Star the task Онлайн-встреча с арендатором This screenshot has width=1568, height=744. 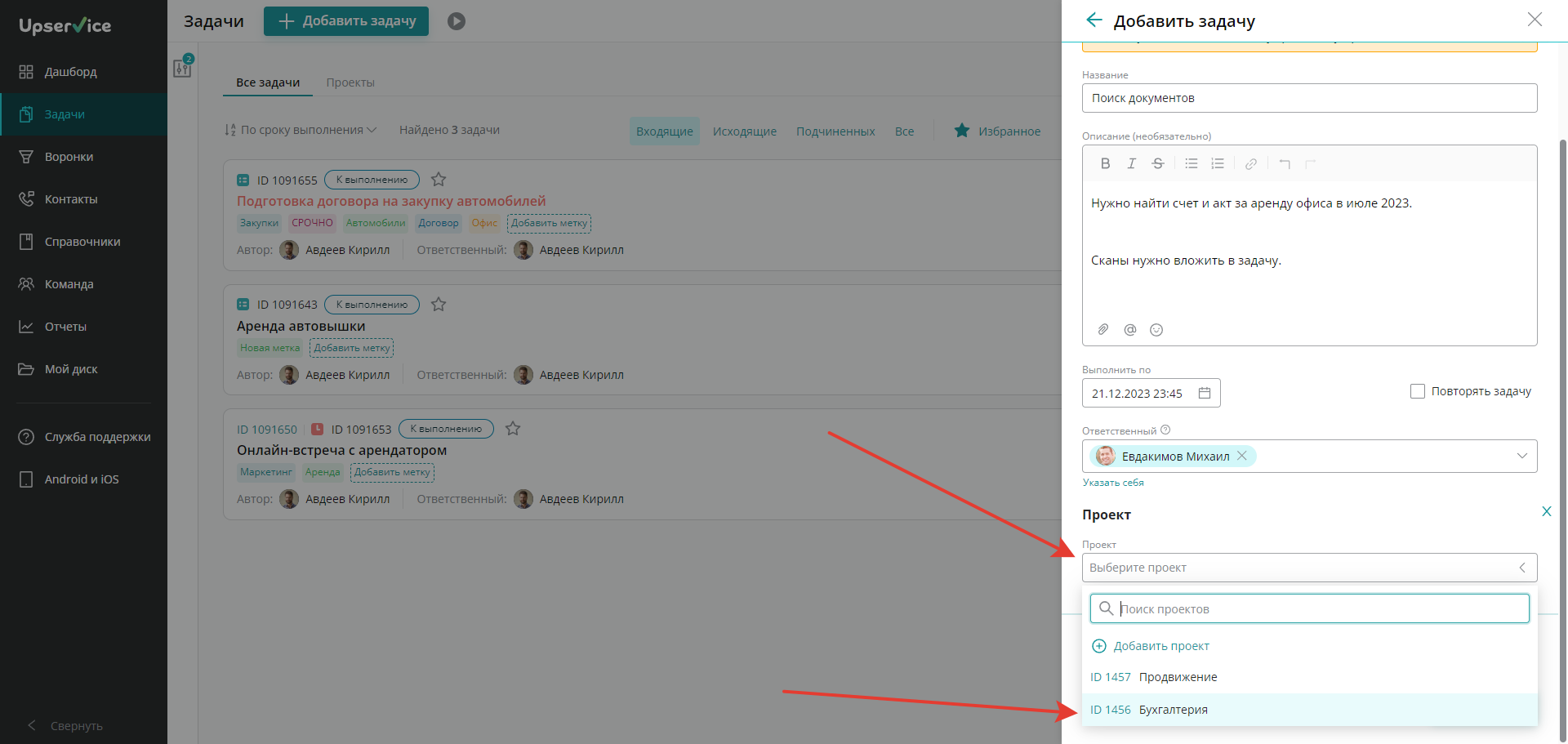coord(513,428)
